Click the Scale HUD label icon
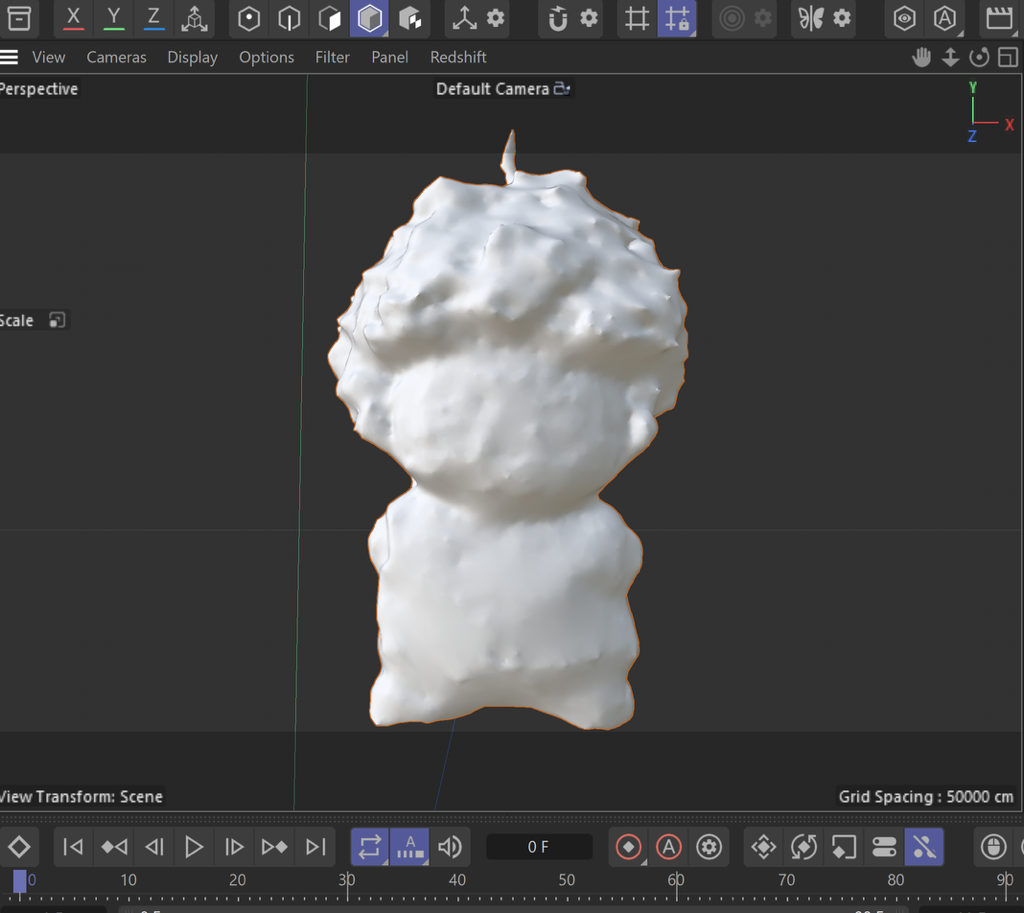The height and width of the screenshot is (913, 1024). point(57,321)
